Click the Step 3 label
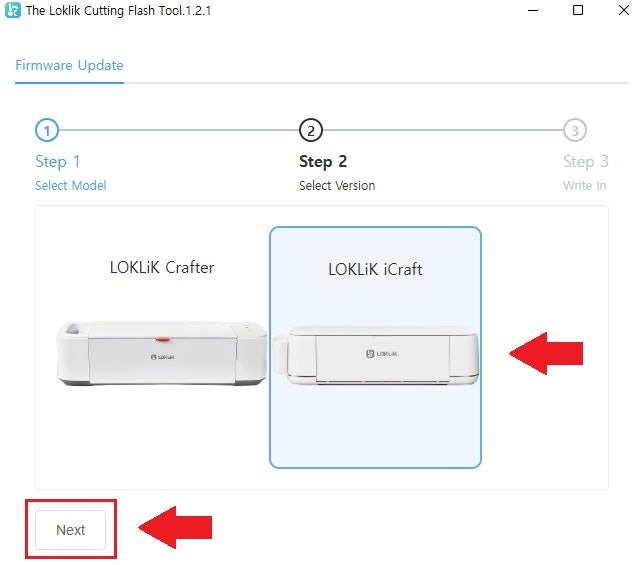The height and width of the screenshot is (565, 643). [x=586, y=162]
